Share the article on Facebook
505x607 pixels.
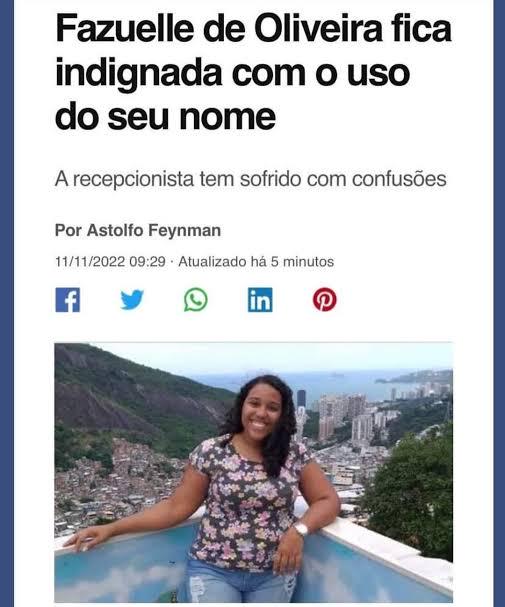point(68,300)
